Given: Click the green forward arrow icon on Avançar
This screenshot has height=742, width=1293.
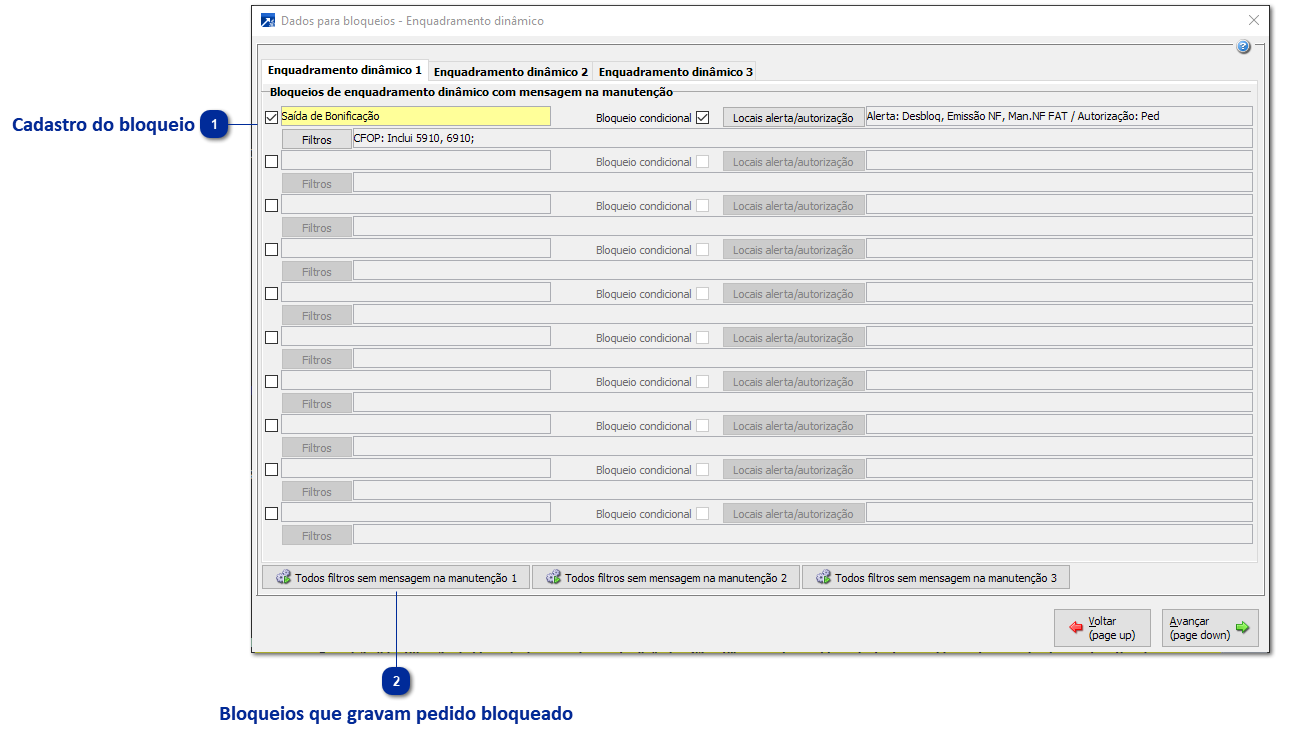Looking at the screenshot, I should point(1242,628).
